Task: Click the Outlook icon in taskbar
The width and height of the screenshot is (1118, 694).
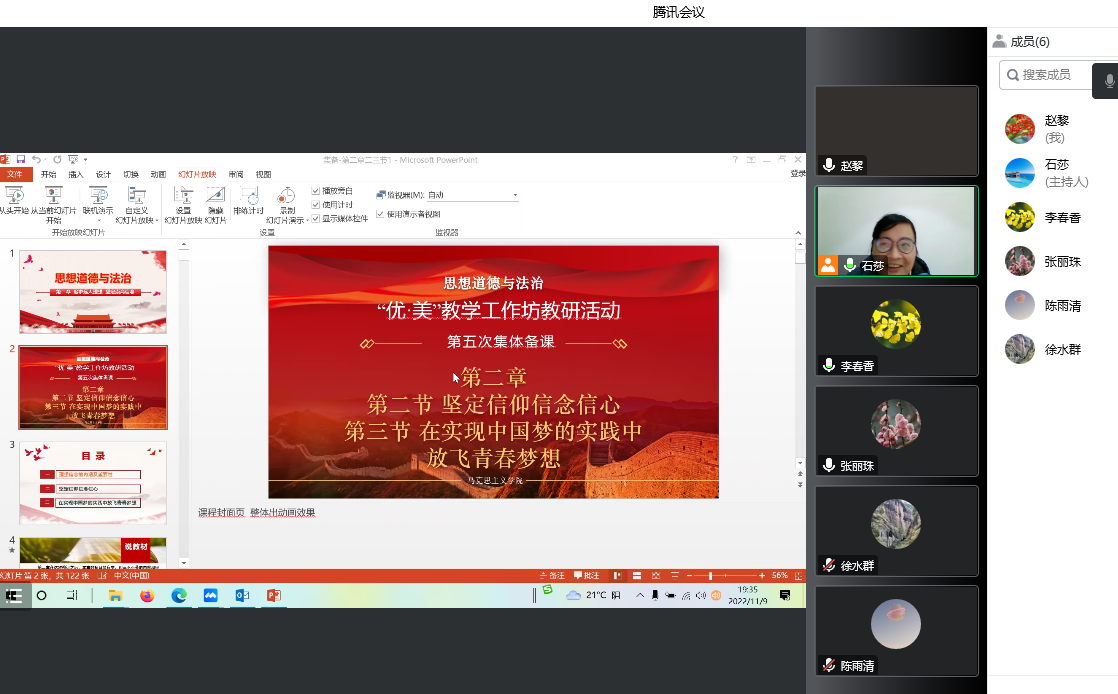Action: [241, 595]
